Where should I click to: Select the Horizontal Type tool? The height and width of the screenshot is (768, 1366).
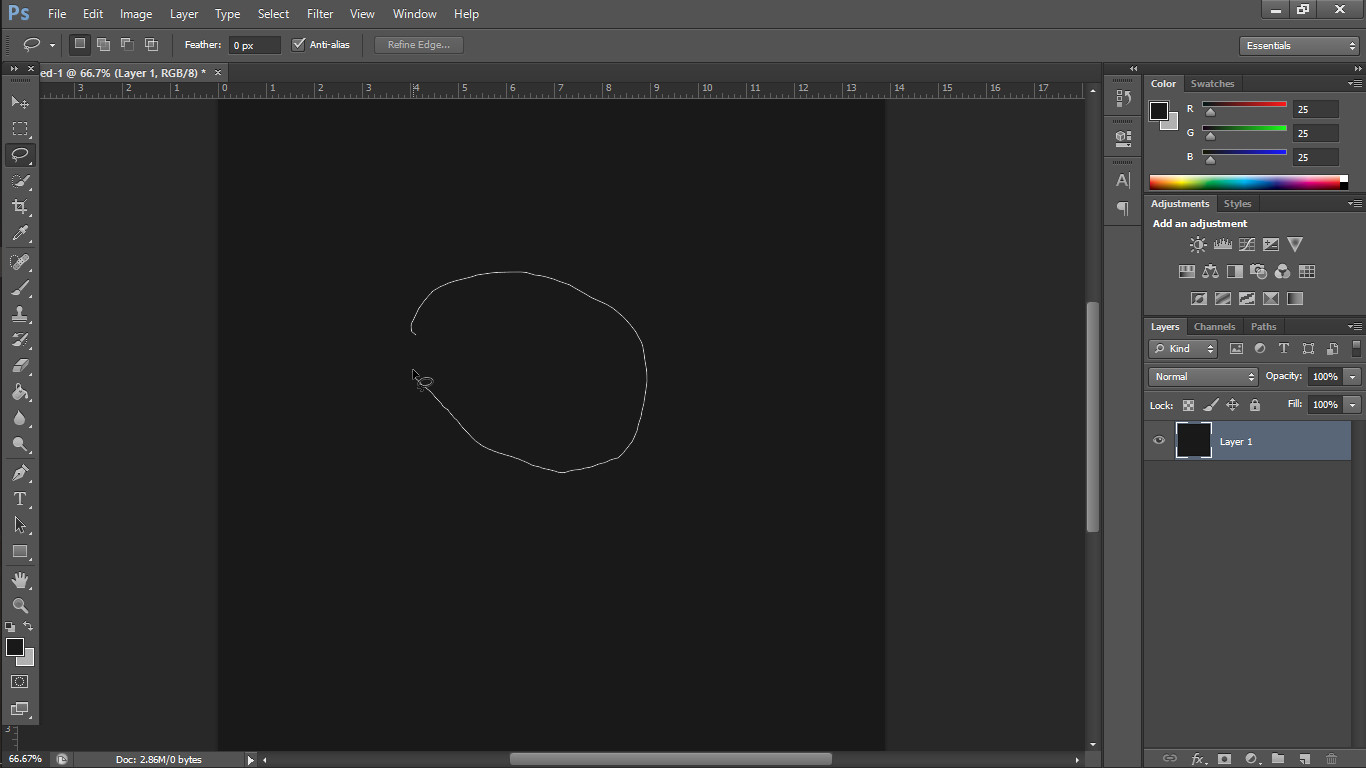pyautogui.click(x=20, y=499)
